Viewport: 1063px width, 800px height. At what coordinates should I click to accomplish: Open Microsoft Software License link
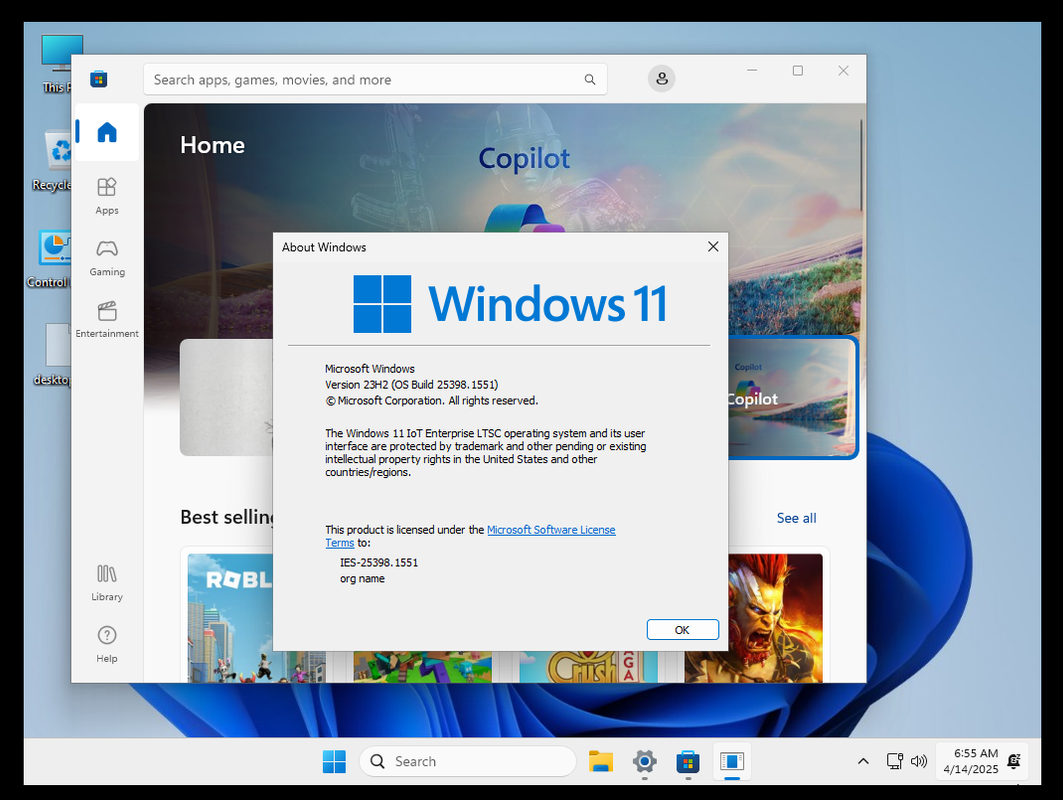point(551,530)
